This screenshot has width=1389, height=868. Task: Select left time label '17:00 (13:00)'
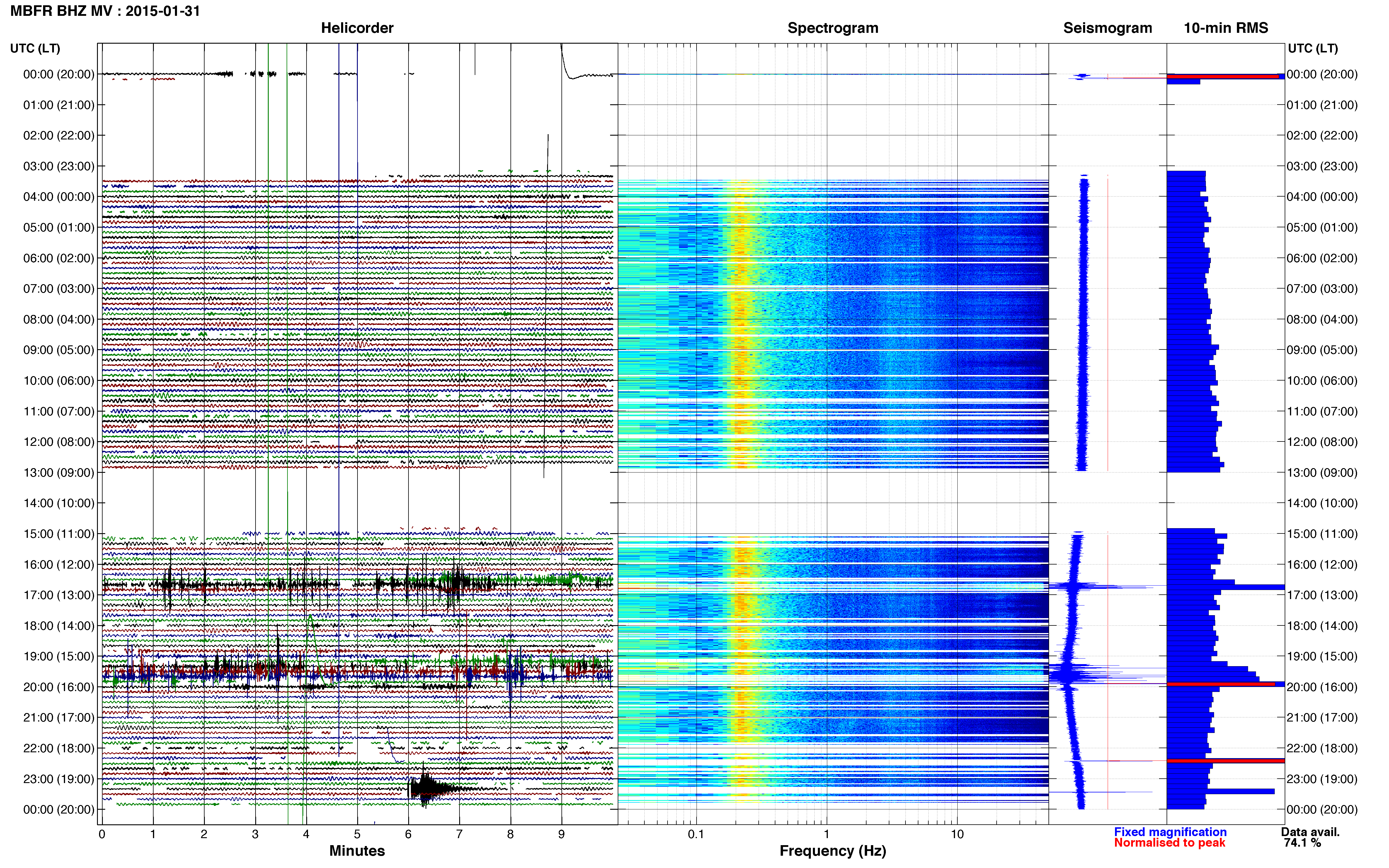[59, 595]
